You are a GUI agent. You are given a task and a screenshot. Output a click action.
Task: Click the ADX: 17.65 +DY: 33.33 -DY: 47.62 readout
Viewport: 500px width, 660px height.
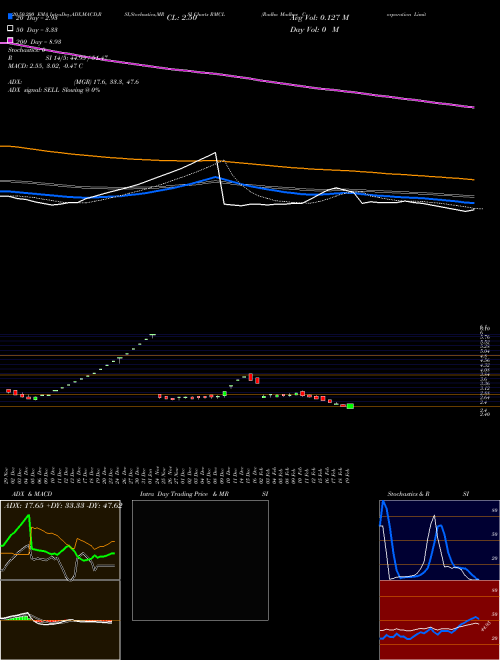click(63, 505)
